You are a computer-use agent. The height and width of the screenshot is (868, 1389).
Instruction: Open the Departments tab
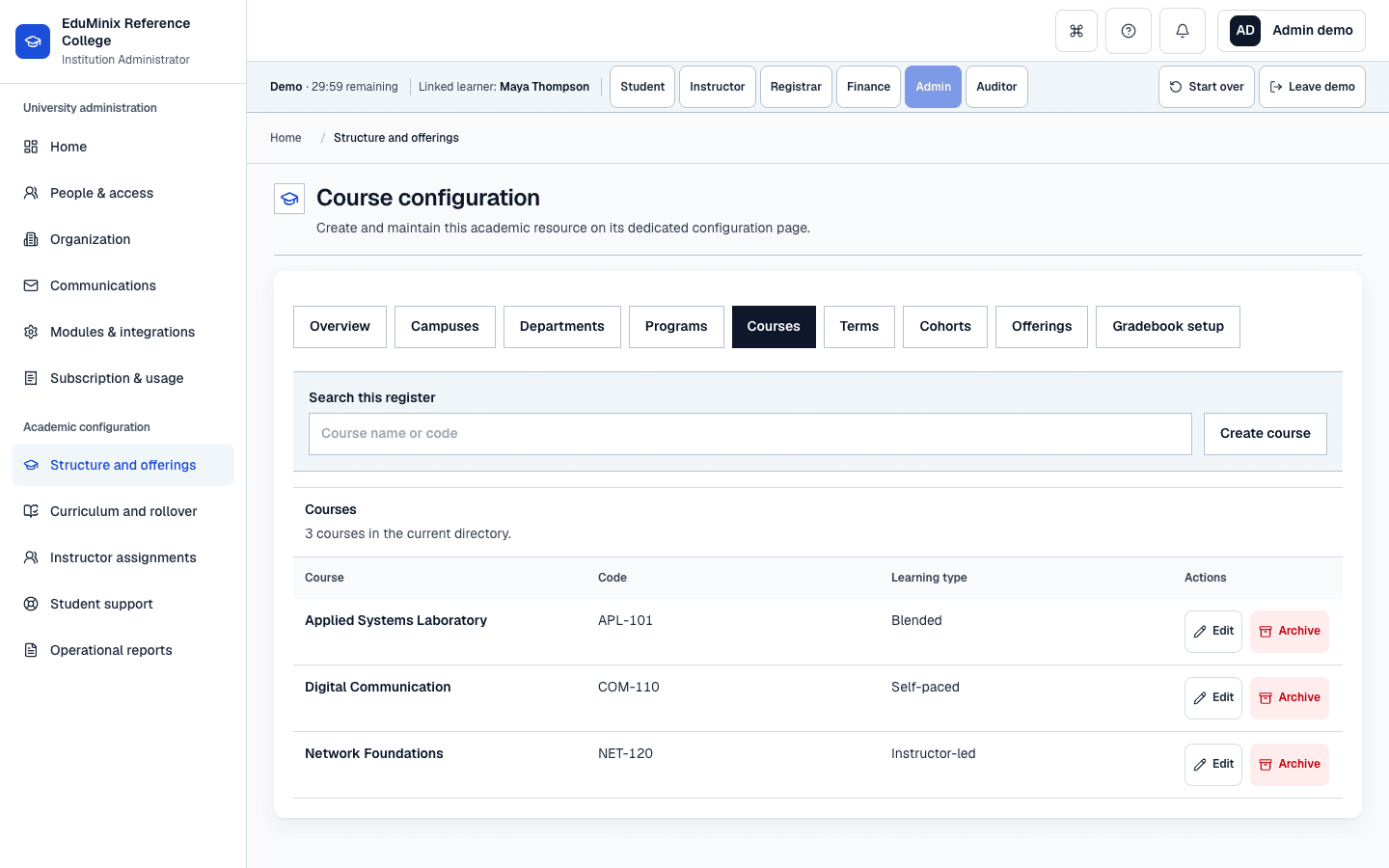(x=562, y=327)
